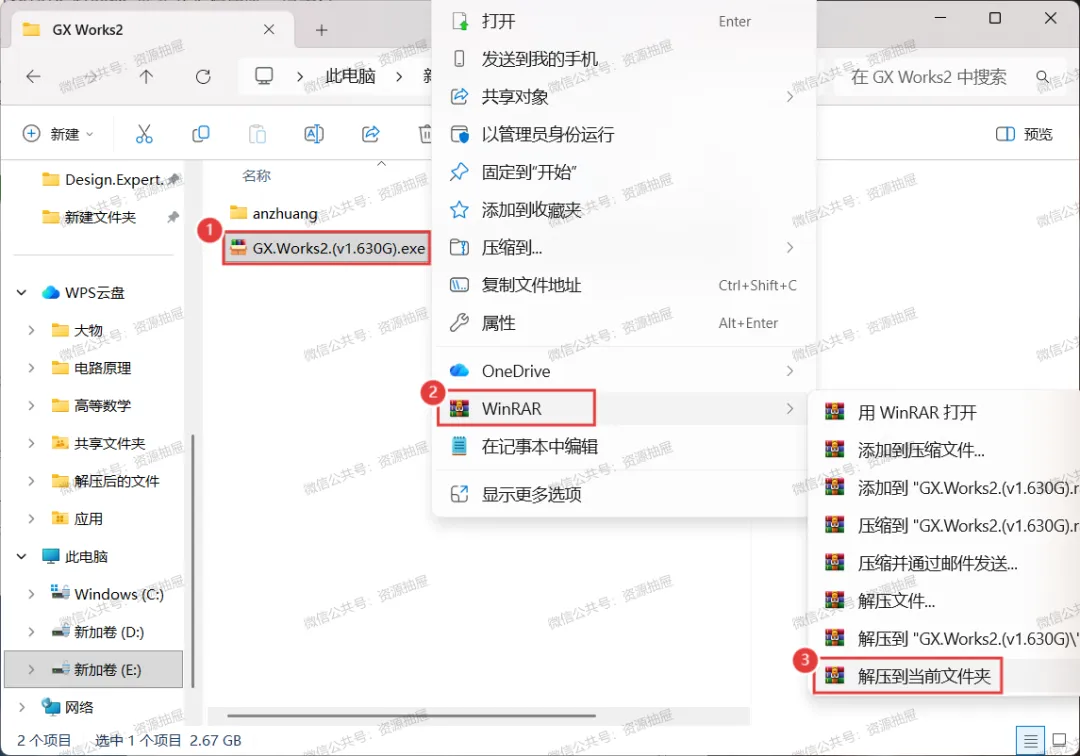Switch to details view in status bar
This screenshot has width=1080, height=756.
1030,741
